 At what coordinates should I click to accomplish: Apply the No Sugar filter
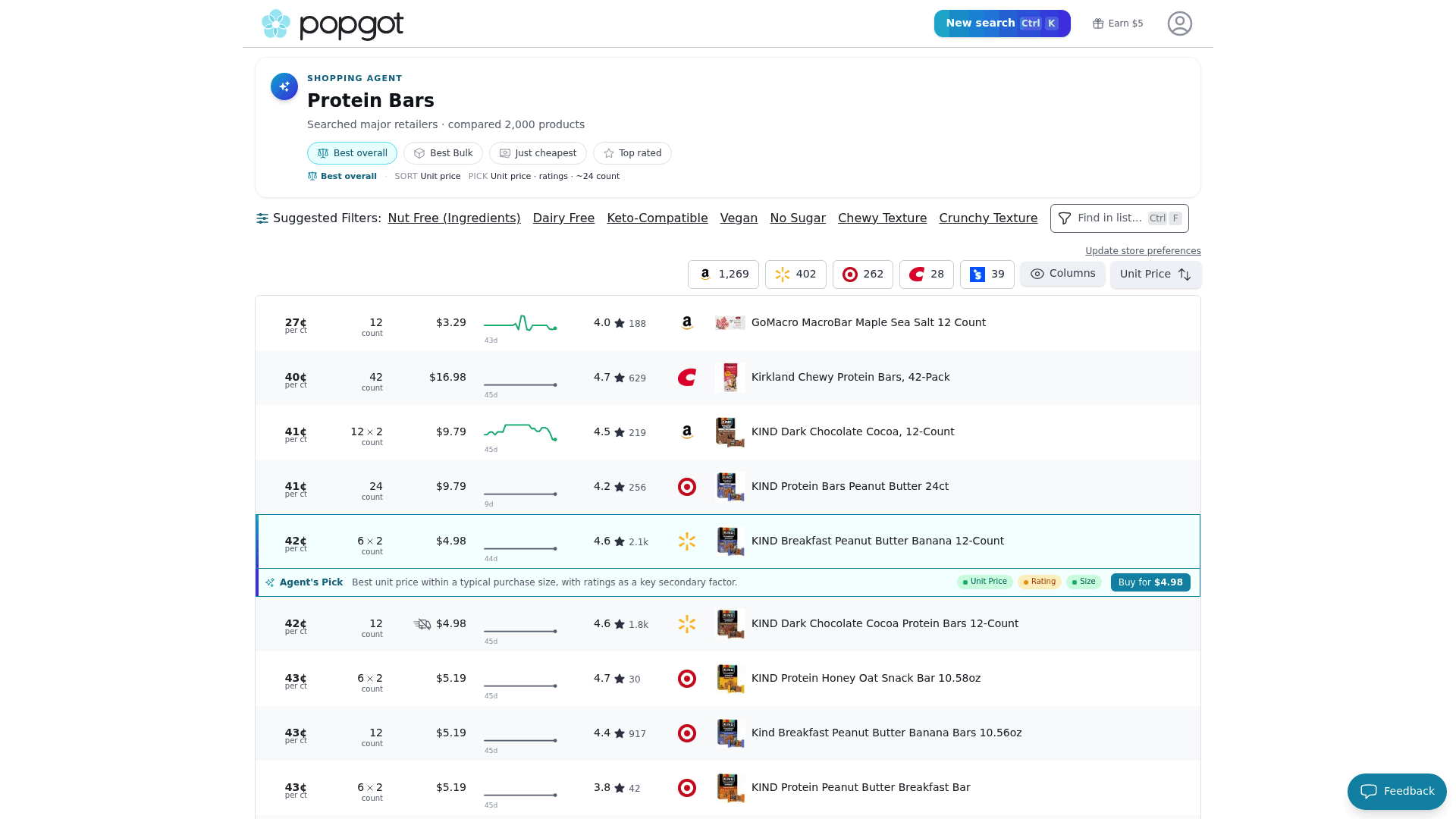[798, 218]
